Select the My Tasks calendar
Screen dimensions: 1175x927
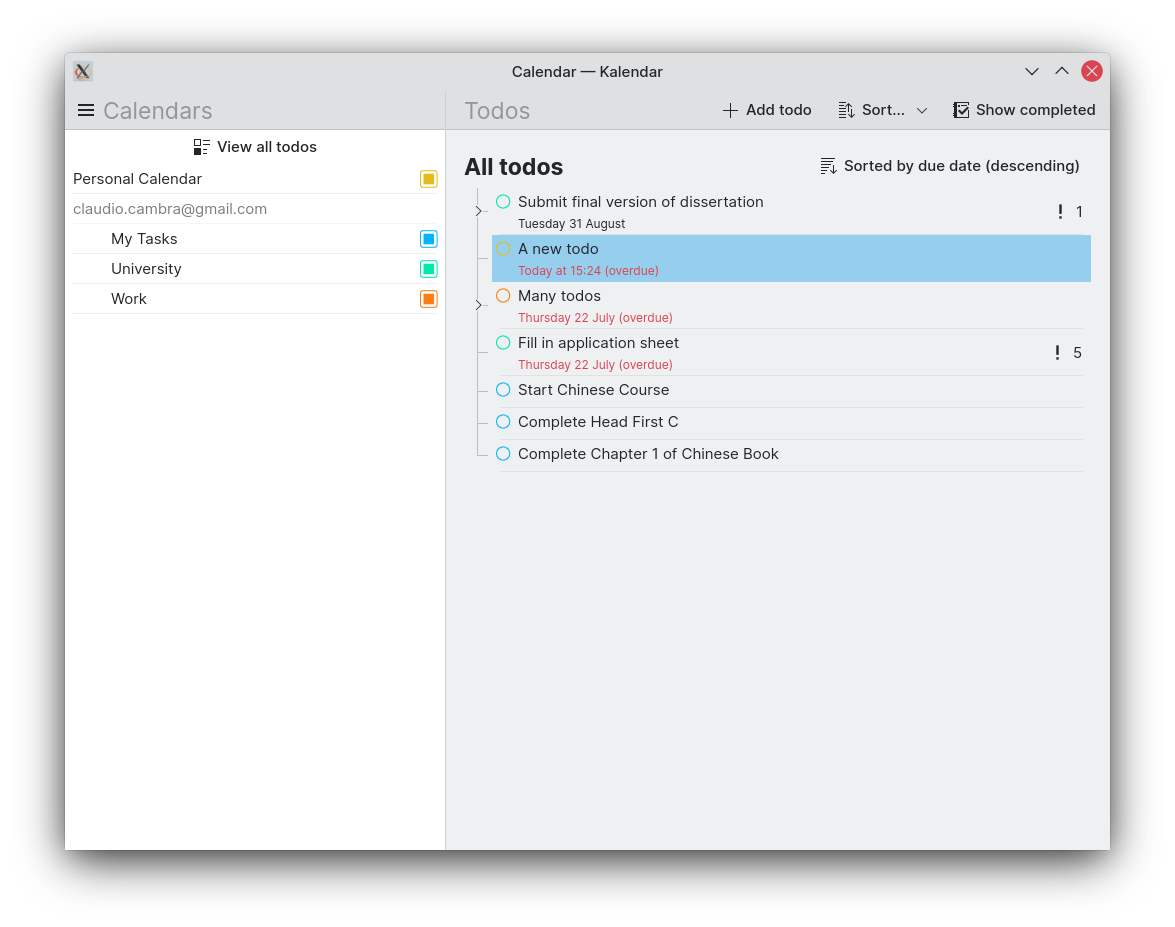[256, 239]
